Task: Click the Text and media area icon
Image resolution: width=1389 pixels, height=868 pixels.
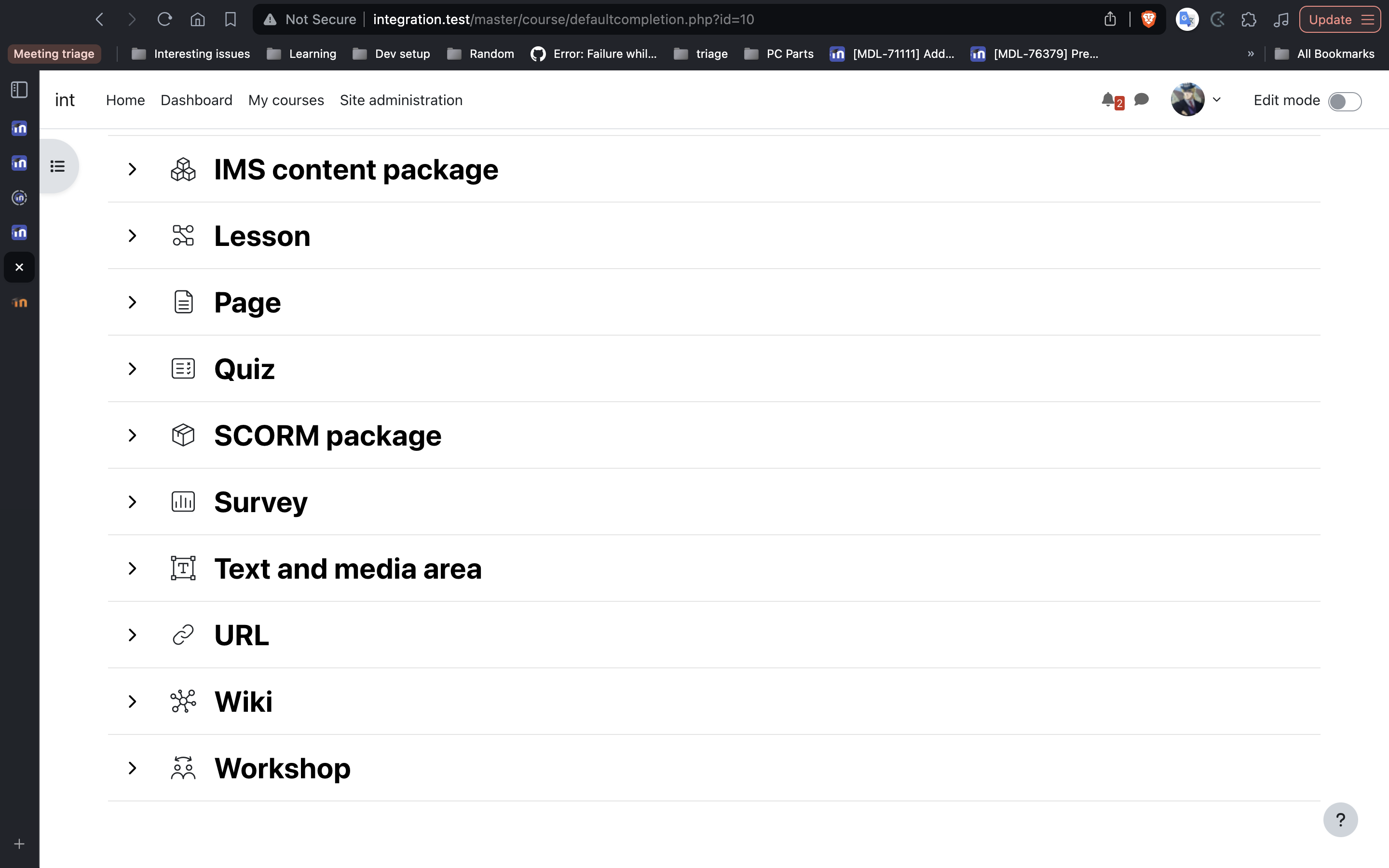Action: pos(183,569)
